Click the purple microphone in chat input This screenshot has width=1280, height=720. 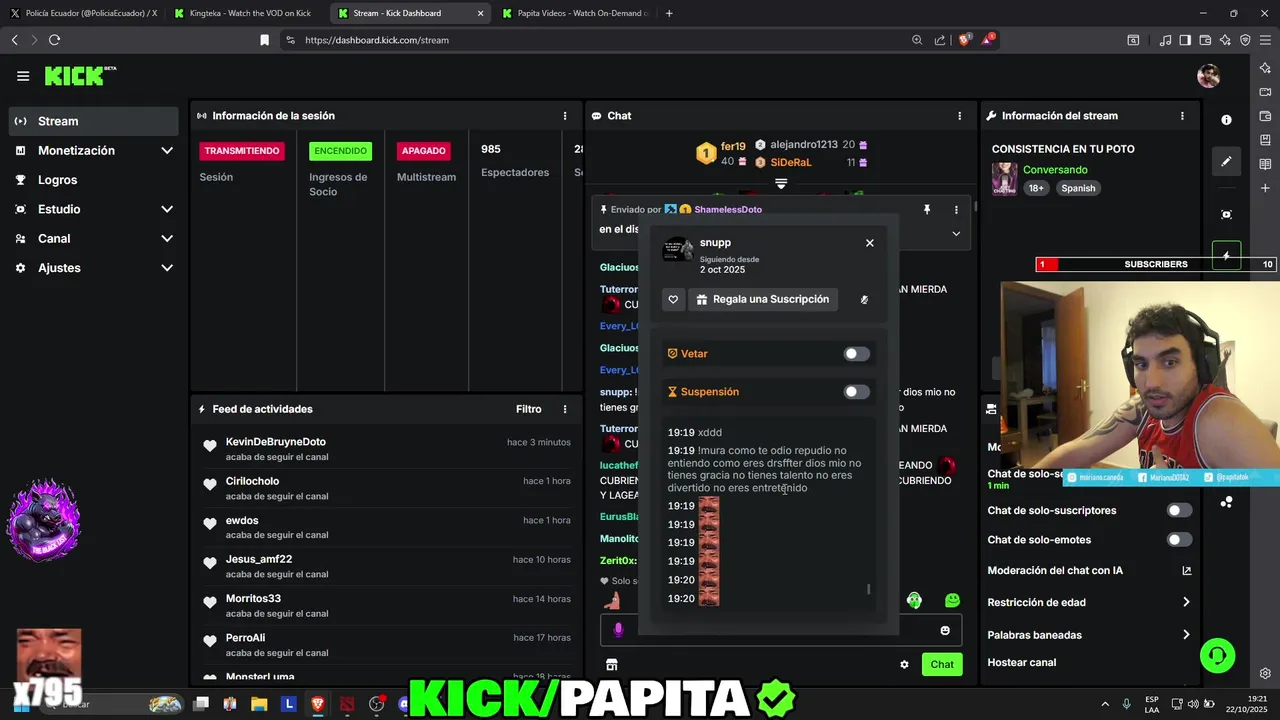click(618, 630)
